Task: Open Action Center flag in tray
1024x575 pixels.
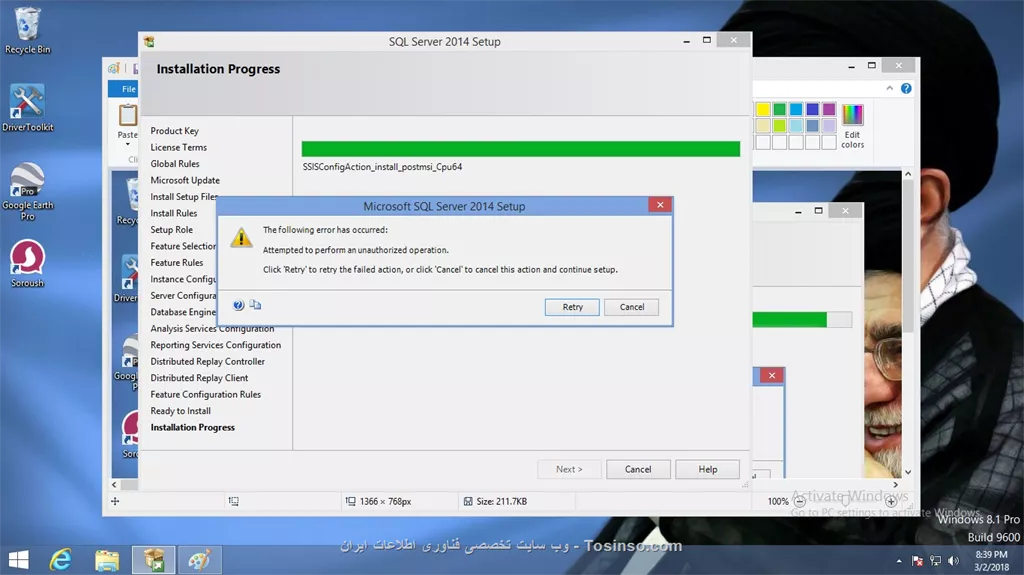Action: [917, 561]
